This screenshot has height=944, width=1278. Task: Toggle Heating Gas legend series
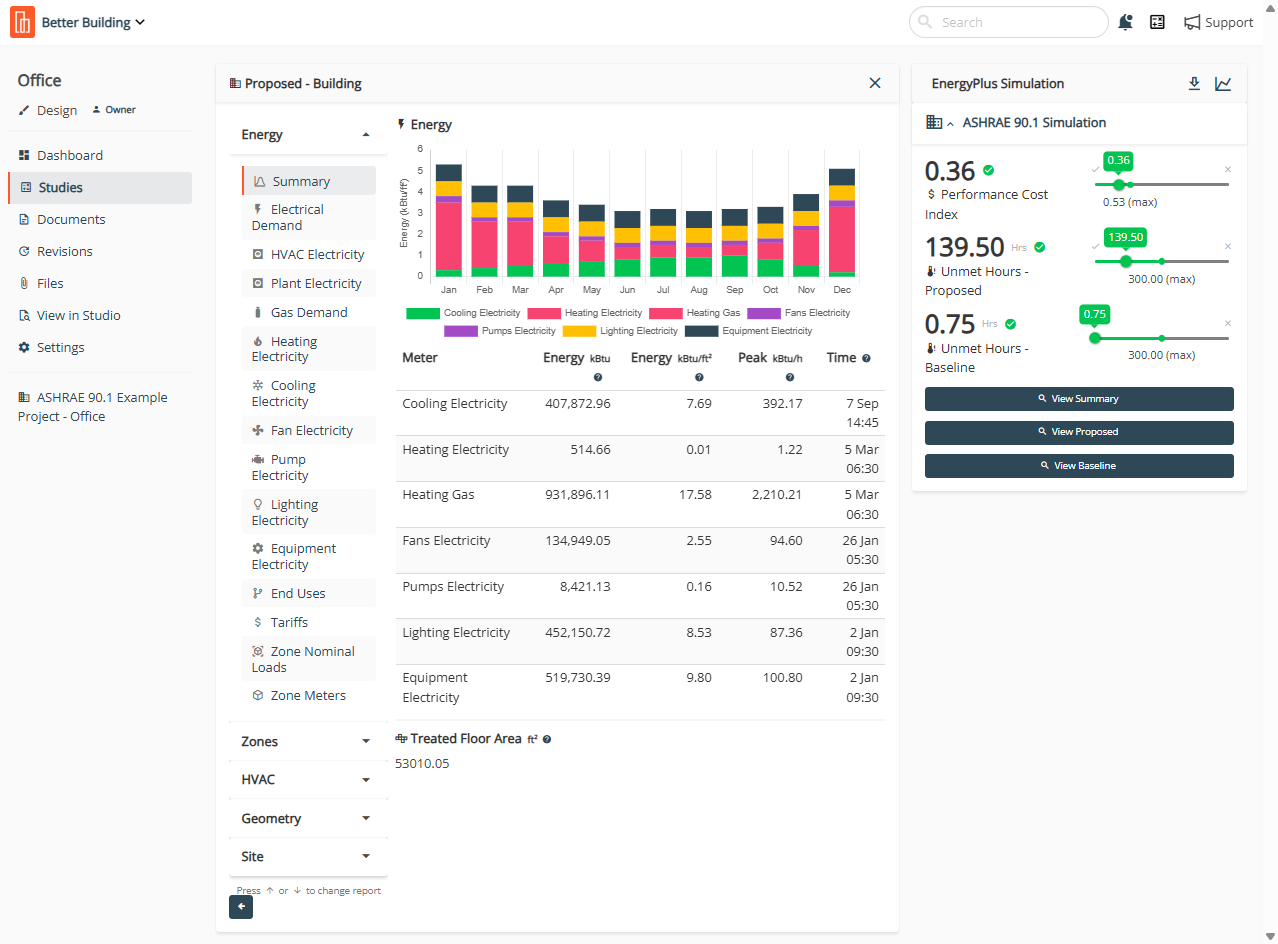click(x=696, y=313)
